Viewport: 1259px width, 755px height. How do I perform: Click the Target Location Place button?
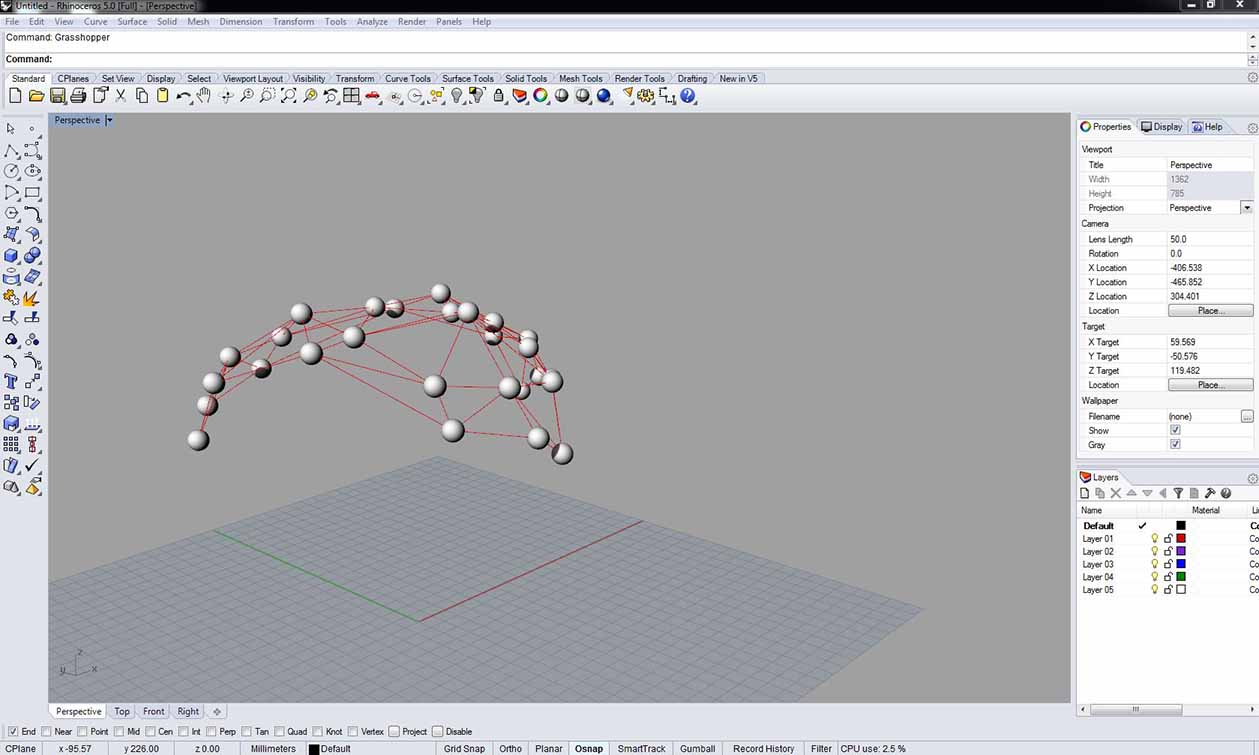tap(1210, 384)
